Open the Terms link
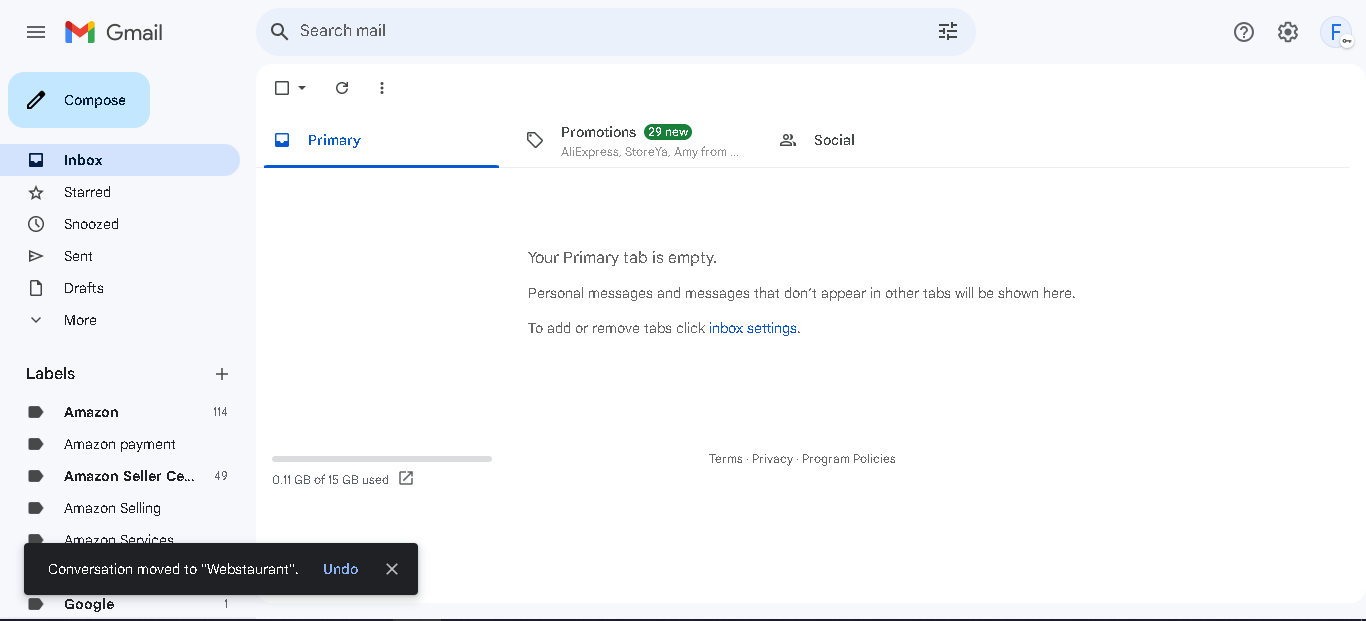 click(x=726, y=459)
